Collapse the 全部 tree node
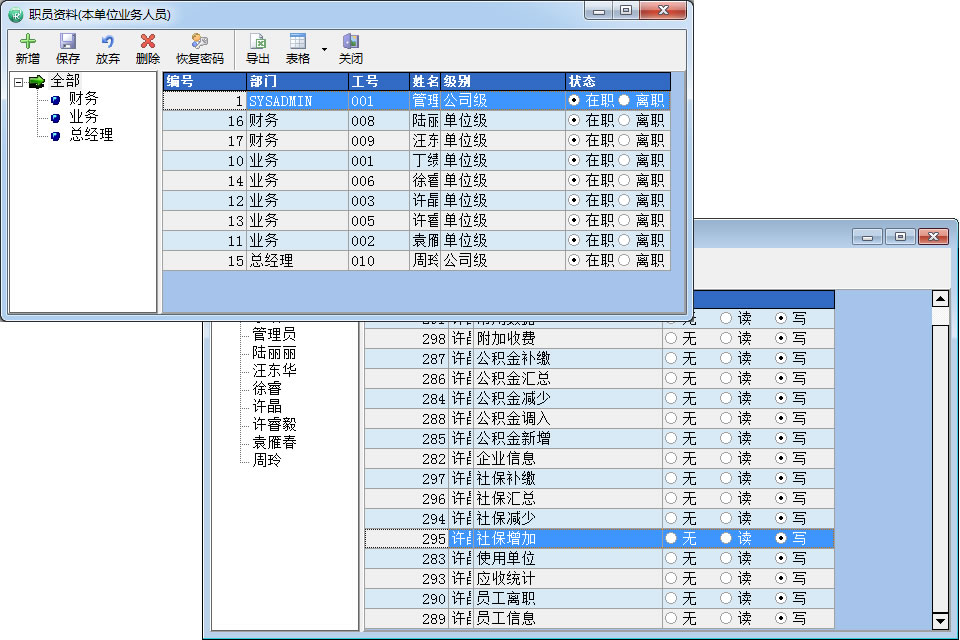The image size is (960, 640). pos(19,81)
